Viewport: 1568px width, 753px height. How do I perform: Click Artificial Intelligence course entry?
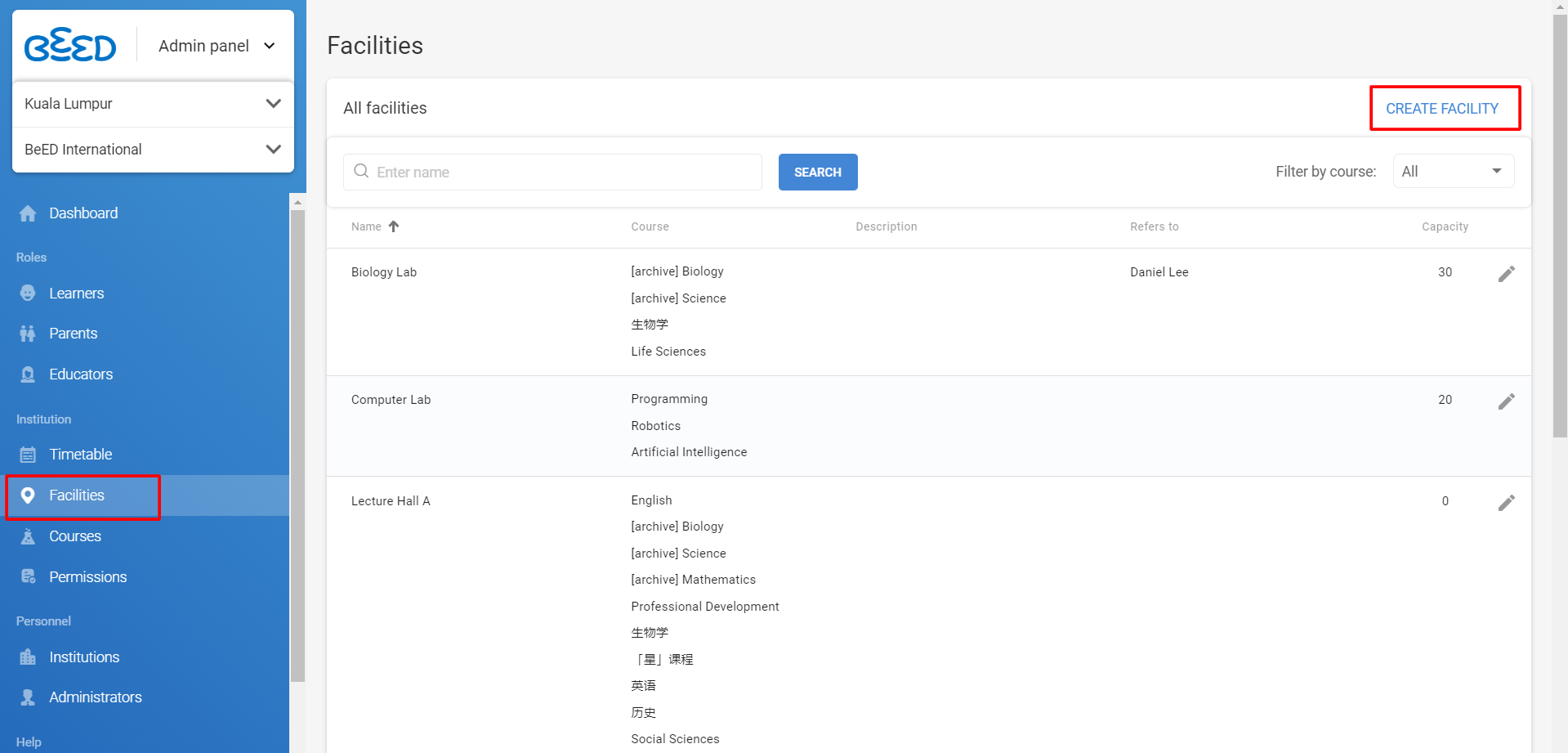coord(689,452)
